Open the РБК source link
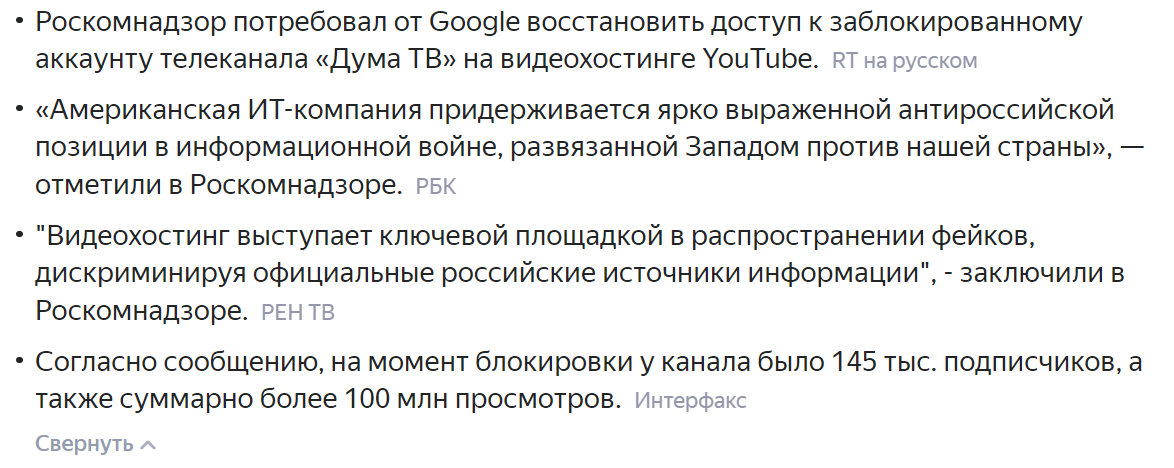 click(x=436, y=186)
